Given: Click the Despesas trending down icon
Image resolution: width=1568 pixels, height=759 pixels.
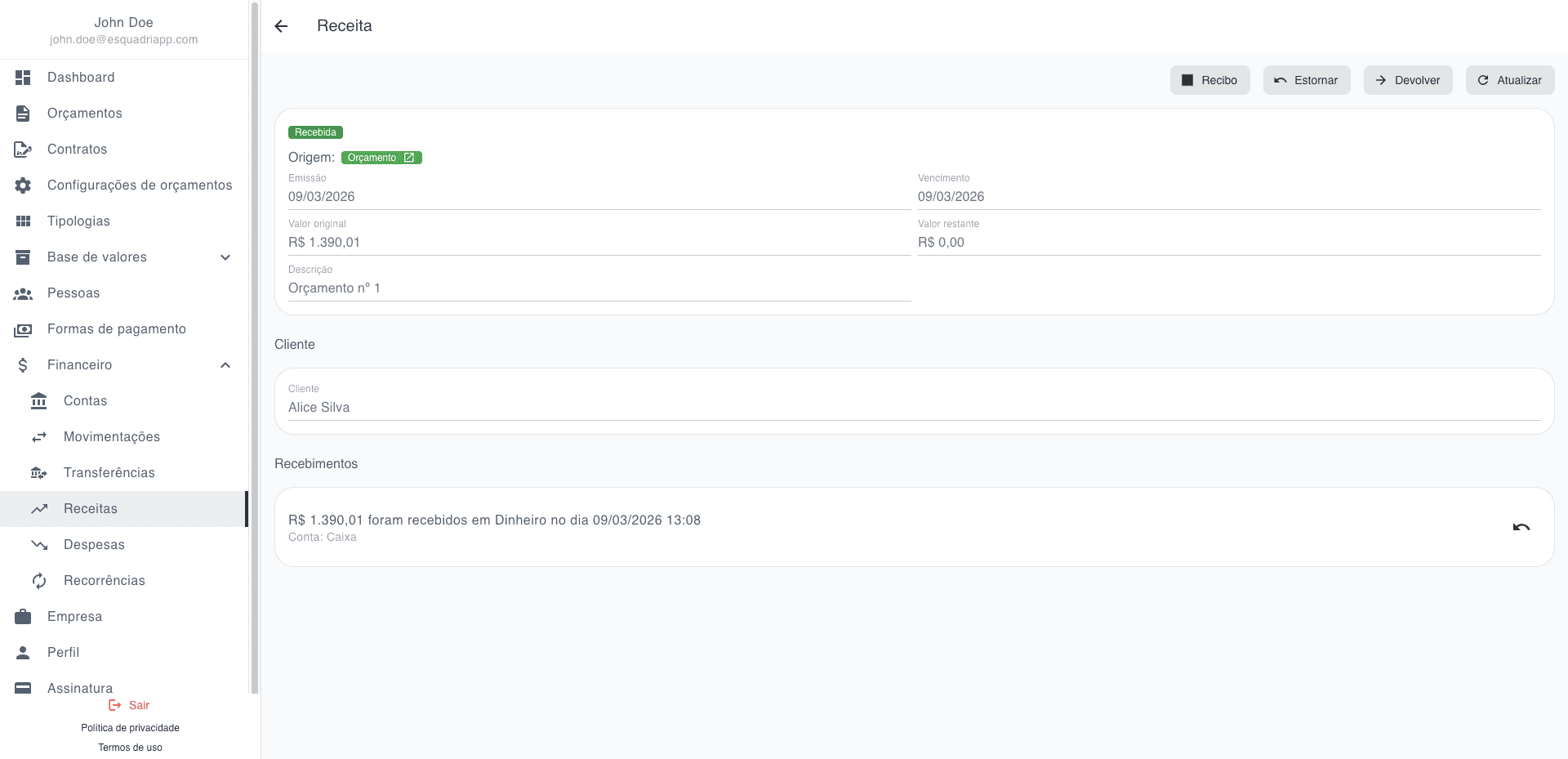Looking at the screenshot, I should (38, 545).
